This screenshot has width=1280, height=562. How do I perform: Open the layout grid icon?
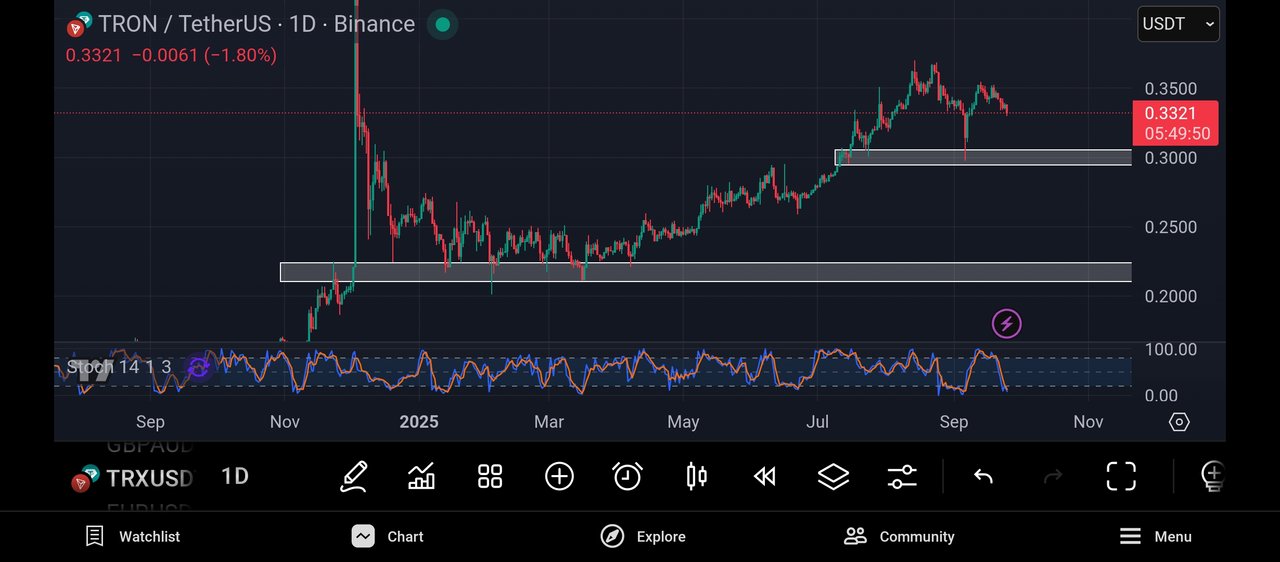tap(490, 476)
